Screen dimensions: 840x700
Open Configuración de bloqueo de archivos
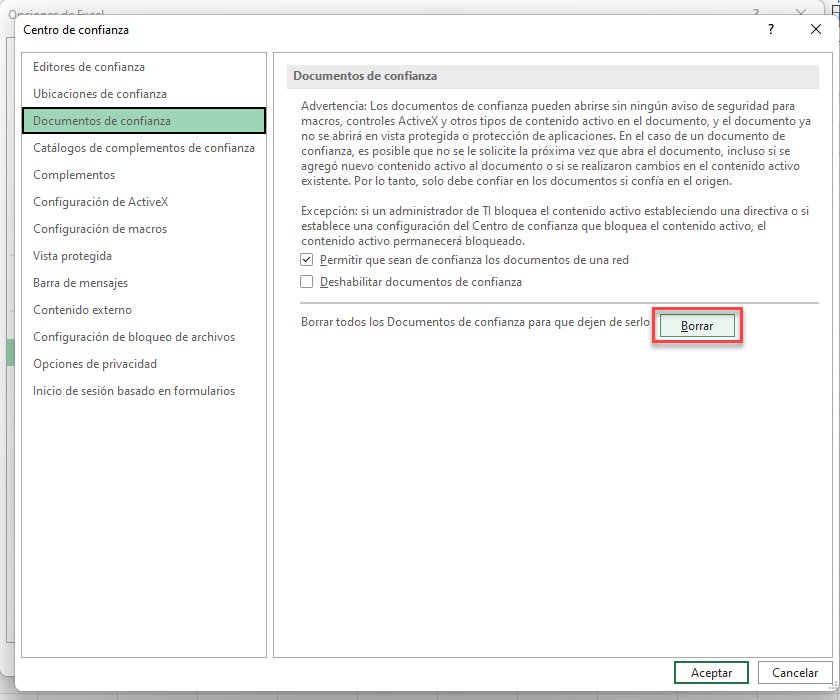pyautogui.click(x=144, y=337)
